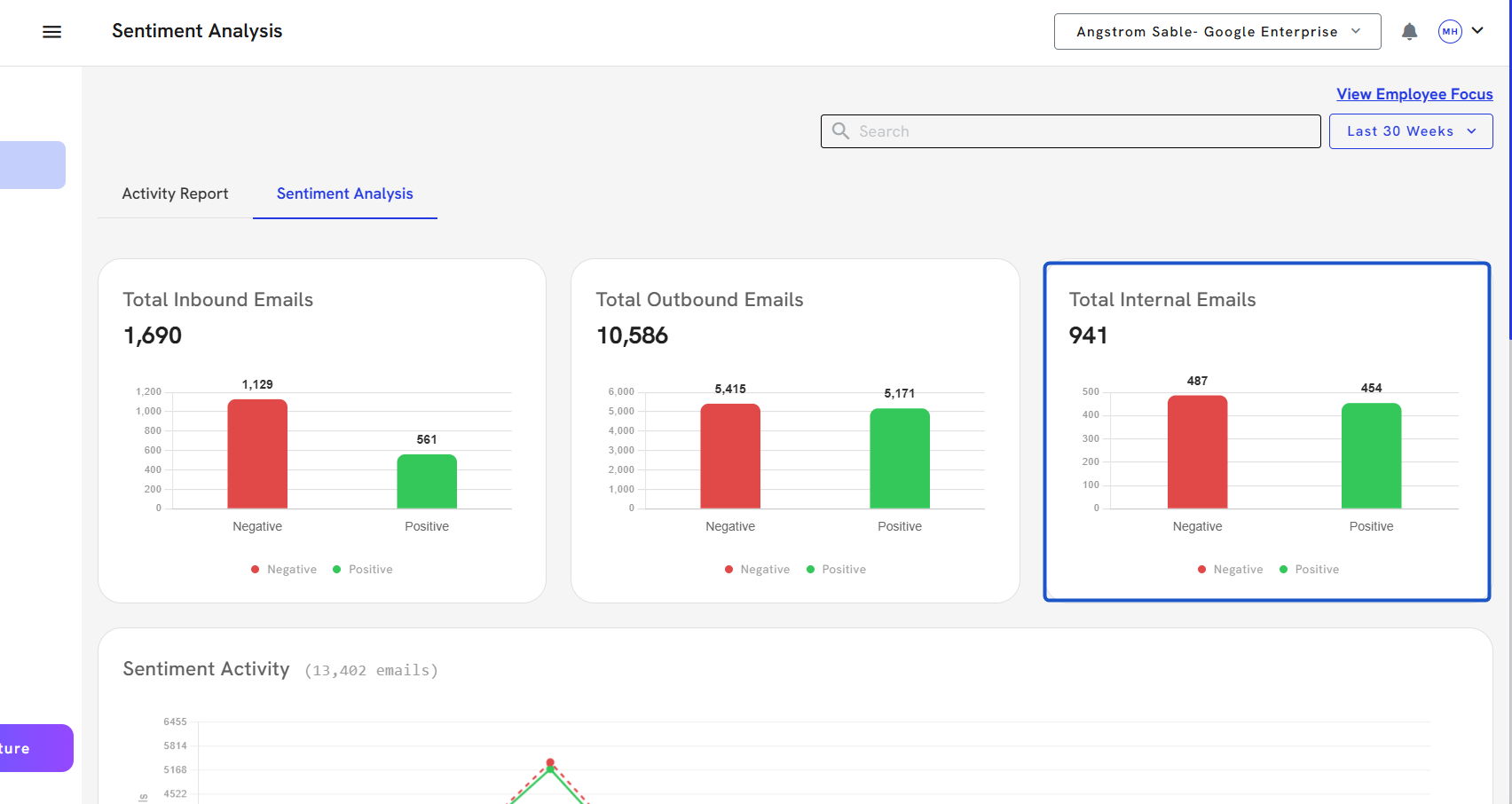Click the green Positive bar in Outbound Emails
This screenshot has height=804, width=1512.
point(900,458)
